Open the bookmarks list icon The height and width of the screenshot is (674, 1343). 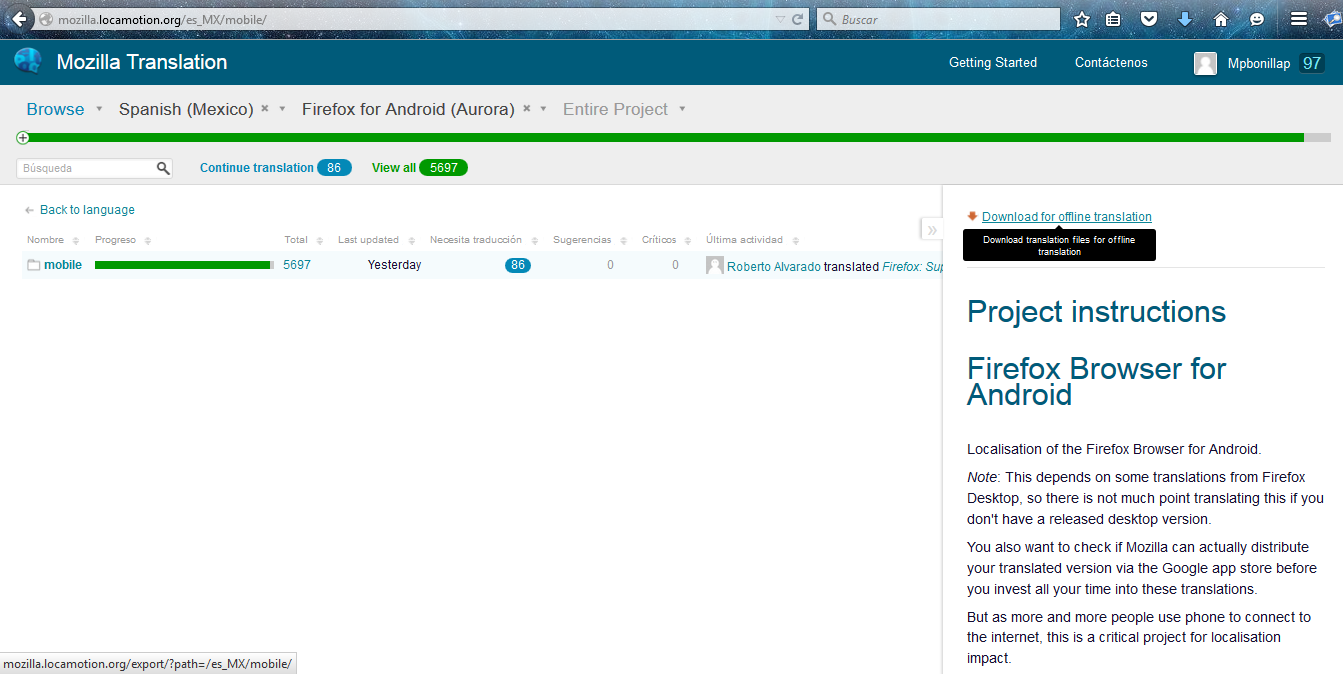[x=1113, y=19]
